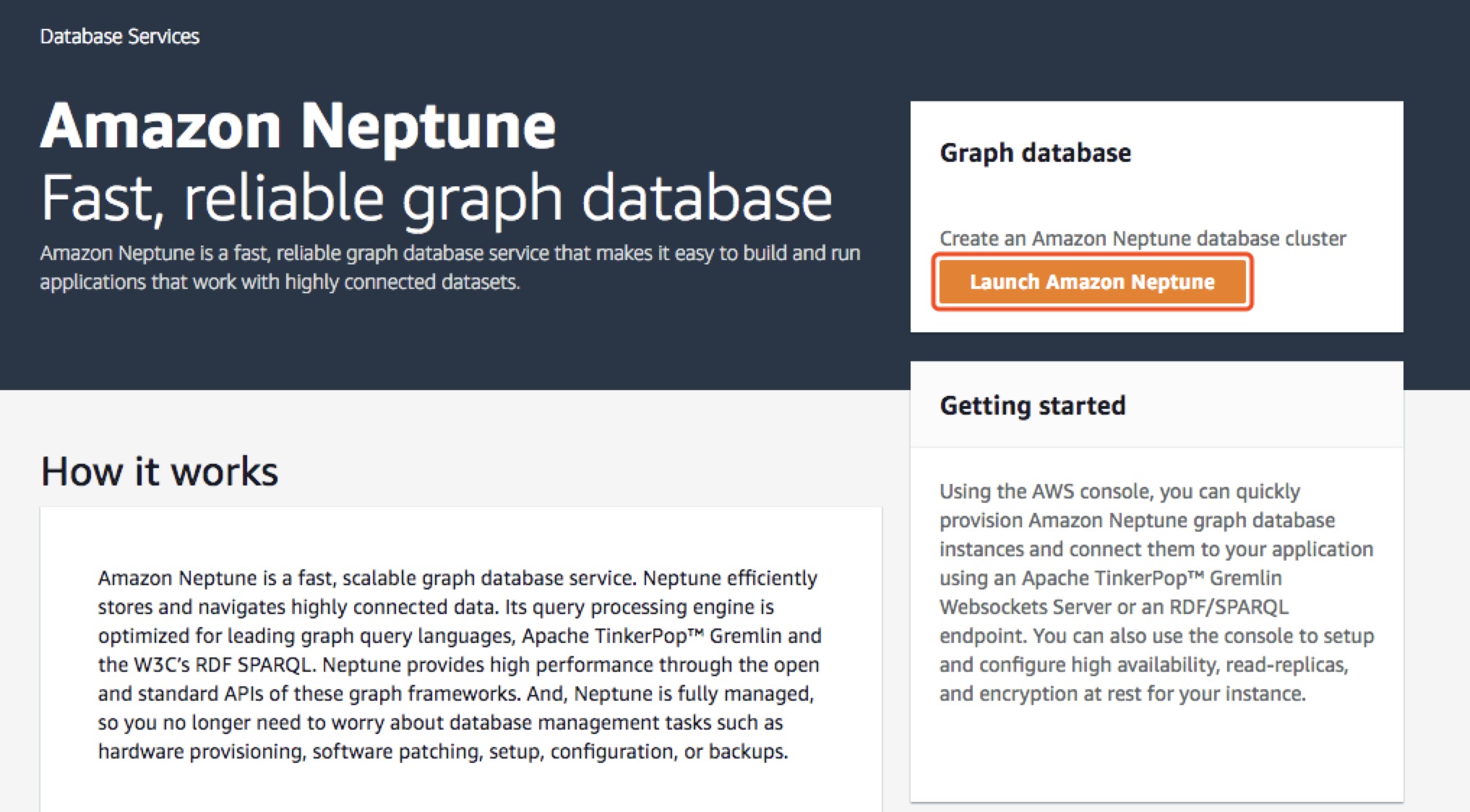
Task: Click the How it works section heading
Action: coord(159,472)
